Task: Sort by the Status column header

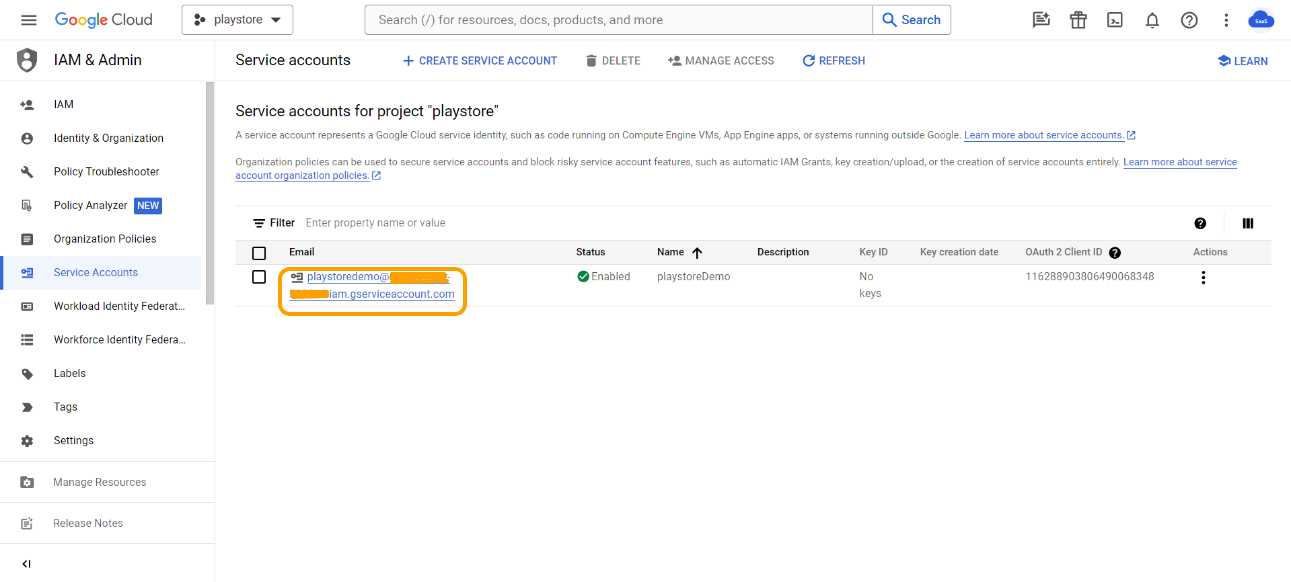Action: point(590,252)
